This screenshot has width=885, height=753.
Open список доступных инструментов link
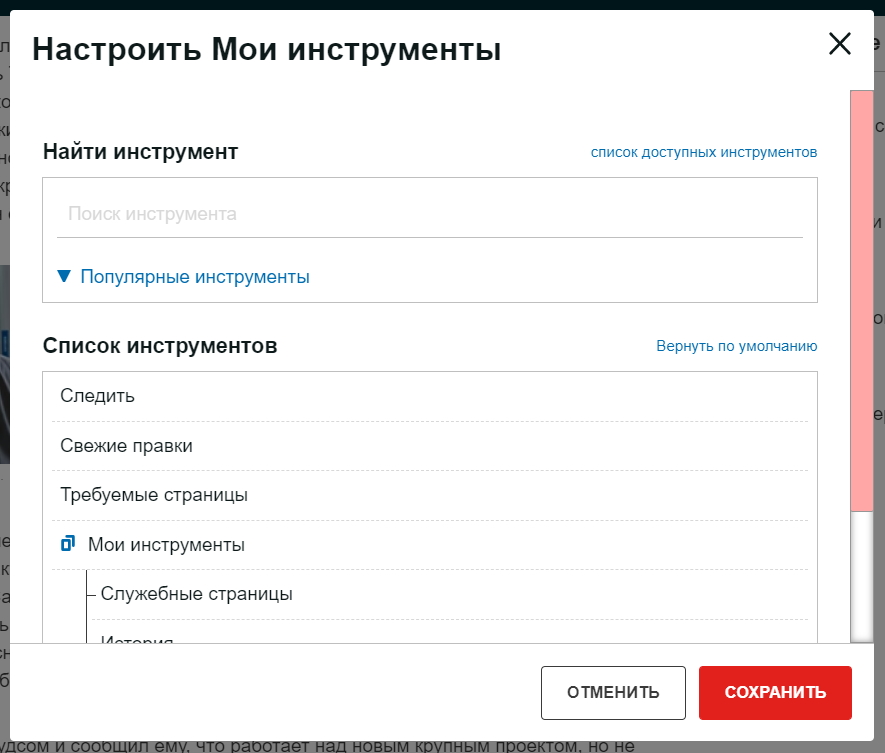[x=704, y=152]
